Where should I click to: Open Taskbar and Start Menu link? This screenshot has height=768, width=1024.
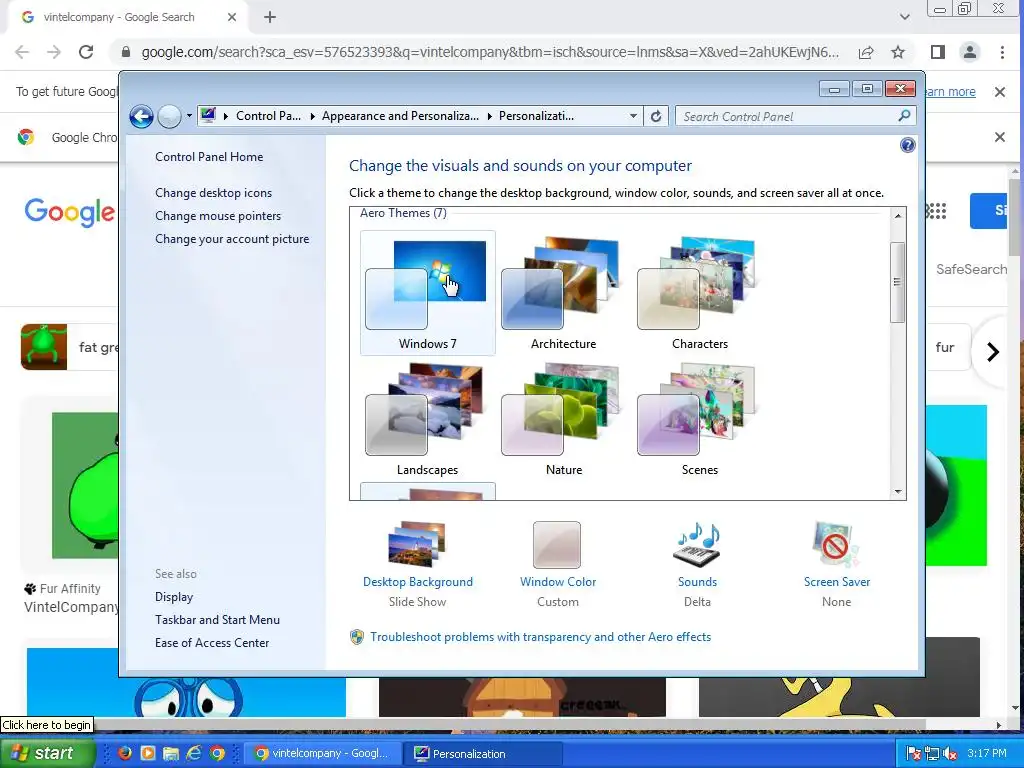217,620
